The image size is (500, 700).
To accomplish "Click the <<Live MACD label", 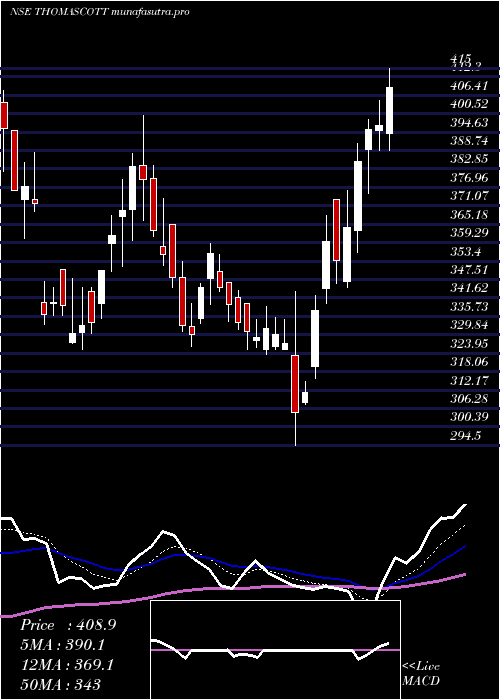I will coord(421,674).
